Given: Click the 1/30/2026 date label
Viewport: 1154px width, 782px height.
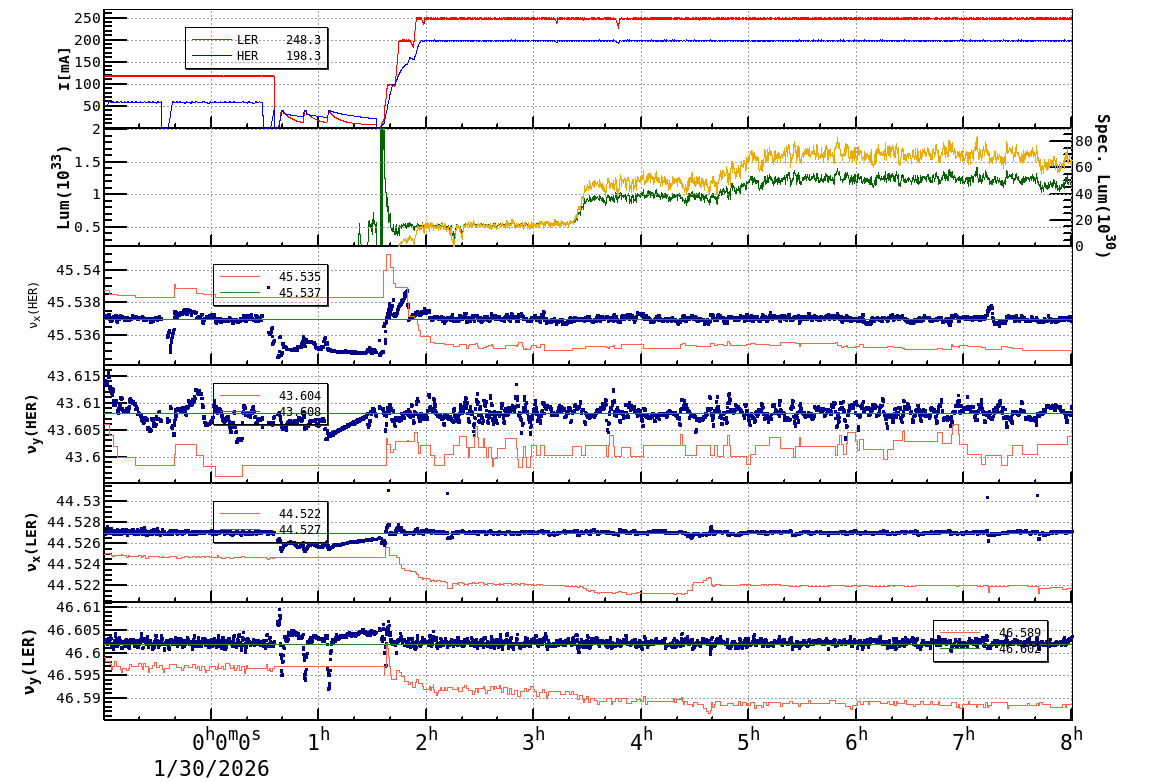Looking at the screenshot, I should 211,769.
